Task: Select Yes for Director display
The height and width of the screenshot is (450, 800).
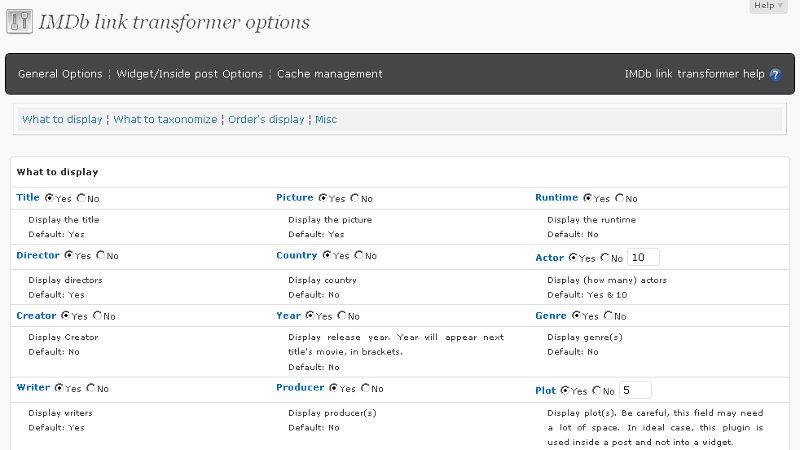Action: pyautogui.click(x=69, y=255)
